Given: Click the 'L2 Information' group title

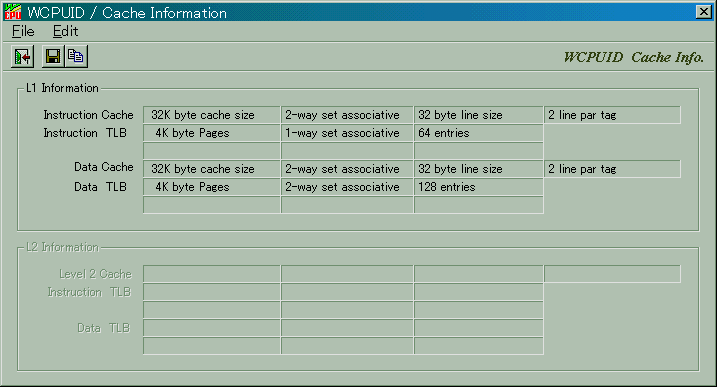Looking at the screenshot, I should pyautogui.click(x=63, y=247).
